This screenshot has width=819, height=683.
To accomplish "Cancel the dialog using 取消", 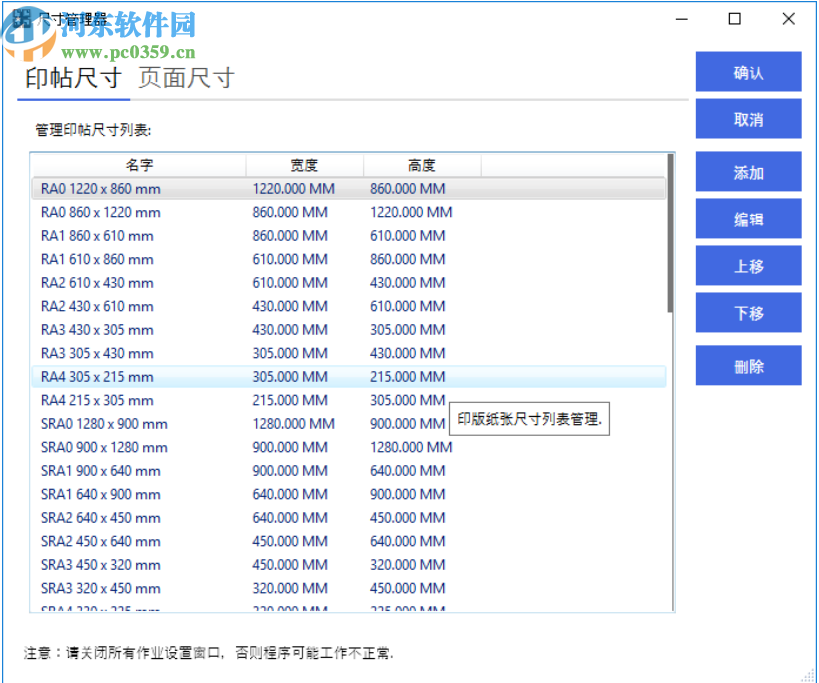I will (747, 118).
